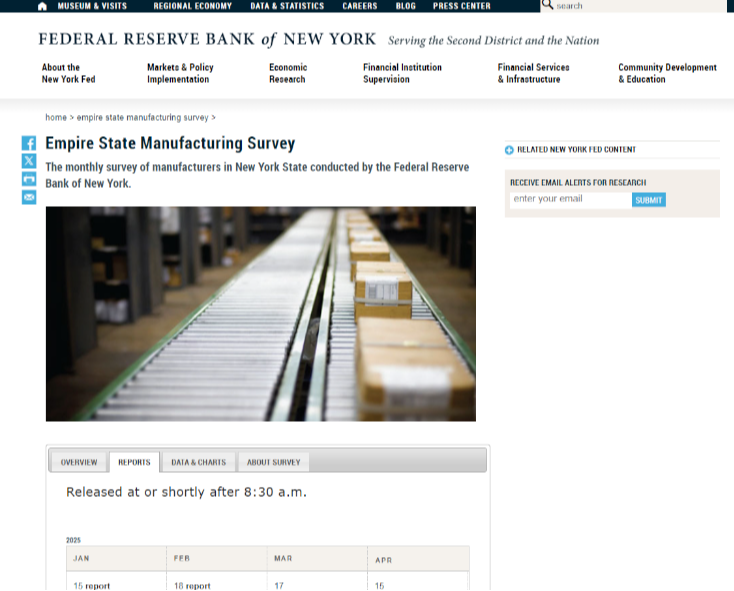This screenshot has height=591, width=734.
Task: Click the enter your email field
Action: coord(571,199)
